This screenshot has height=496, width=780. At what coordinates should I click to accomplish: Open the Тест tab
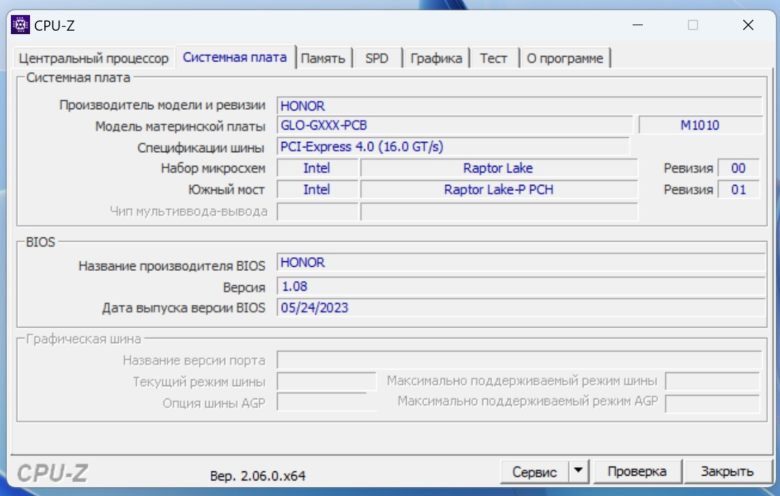tap(493, 58)
